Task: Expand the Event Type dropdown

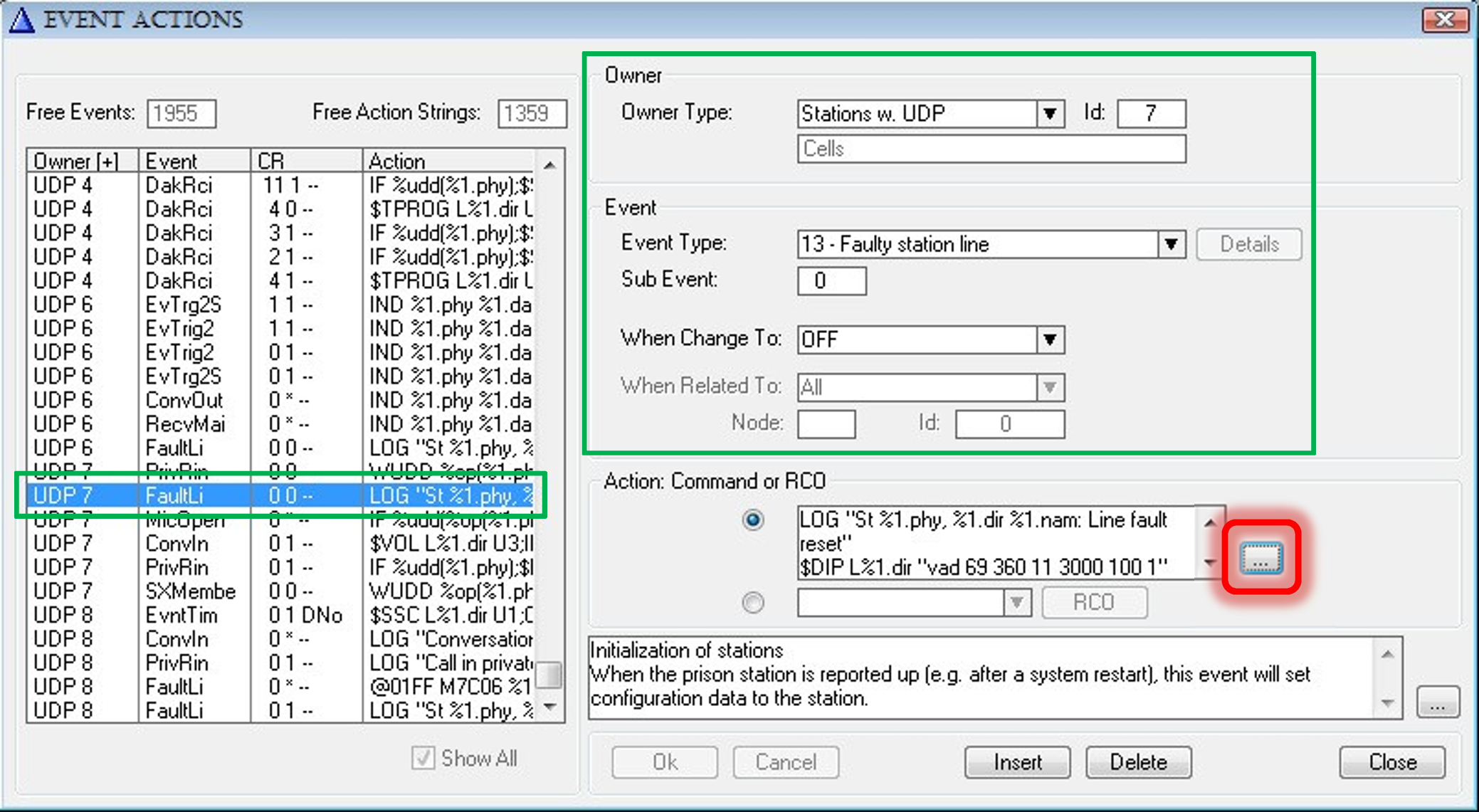Action: (1171, 245)
